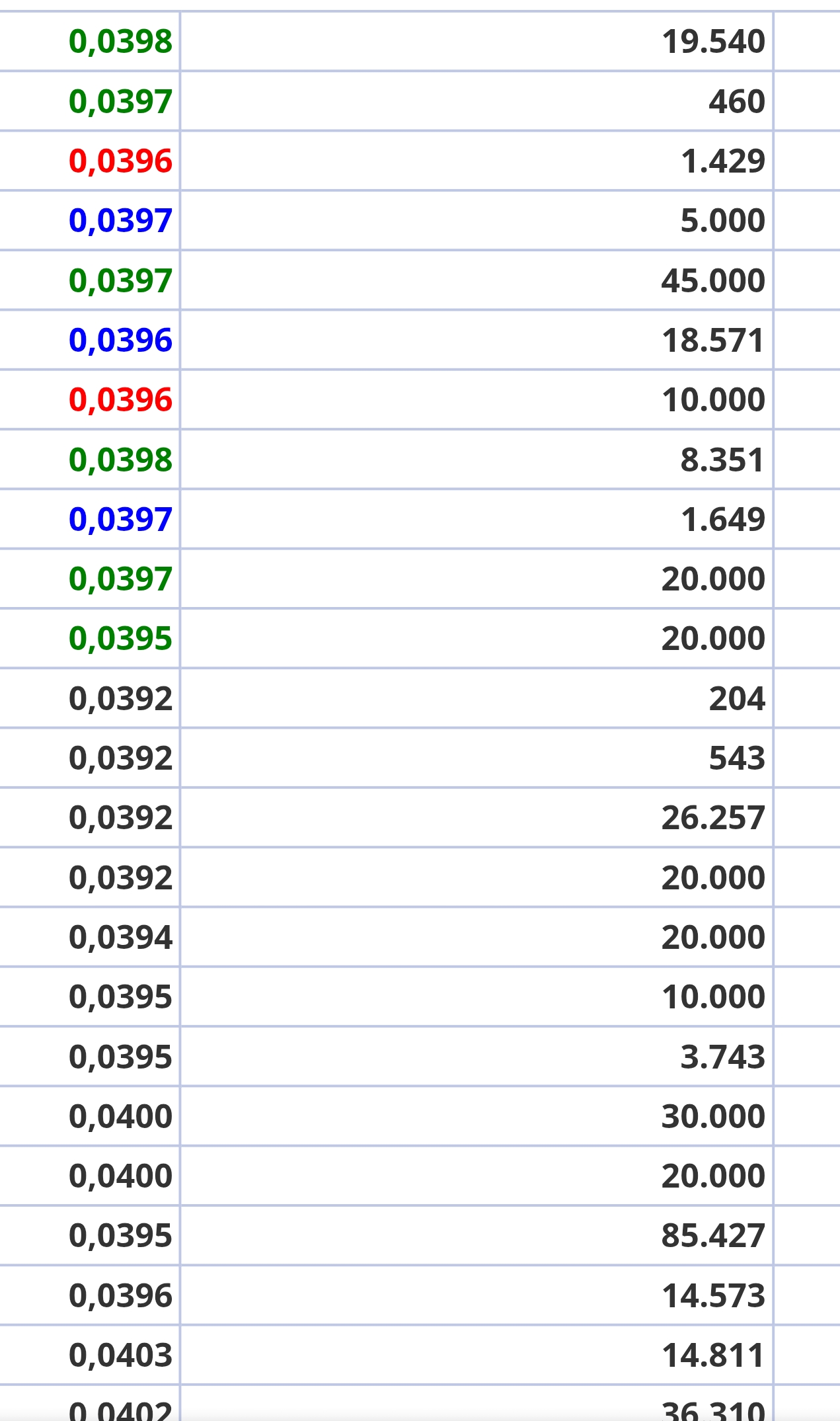
Task: Click the 0,0394 price cell
Action: [120, 938]
